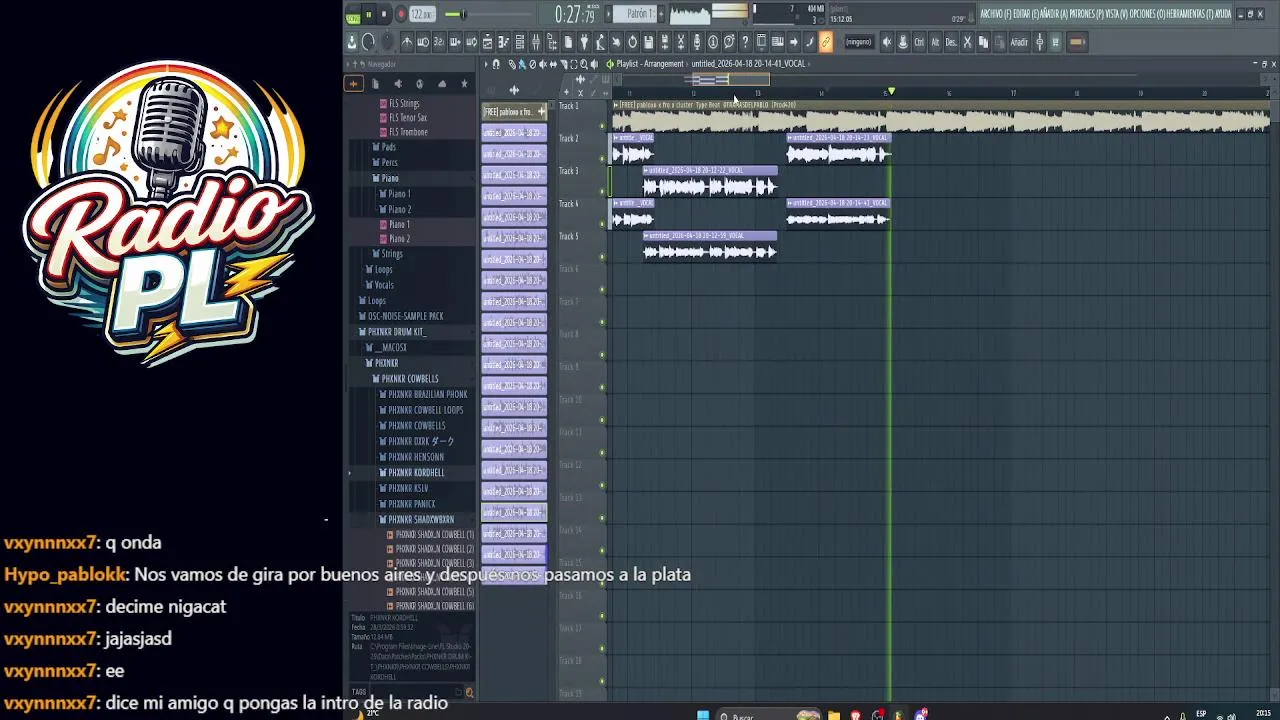Click the magnet snap icon in playlist
This screenshot has height=720, width=1280.
tap(496, 64)
